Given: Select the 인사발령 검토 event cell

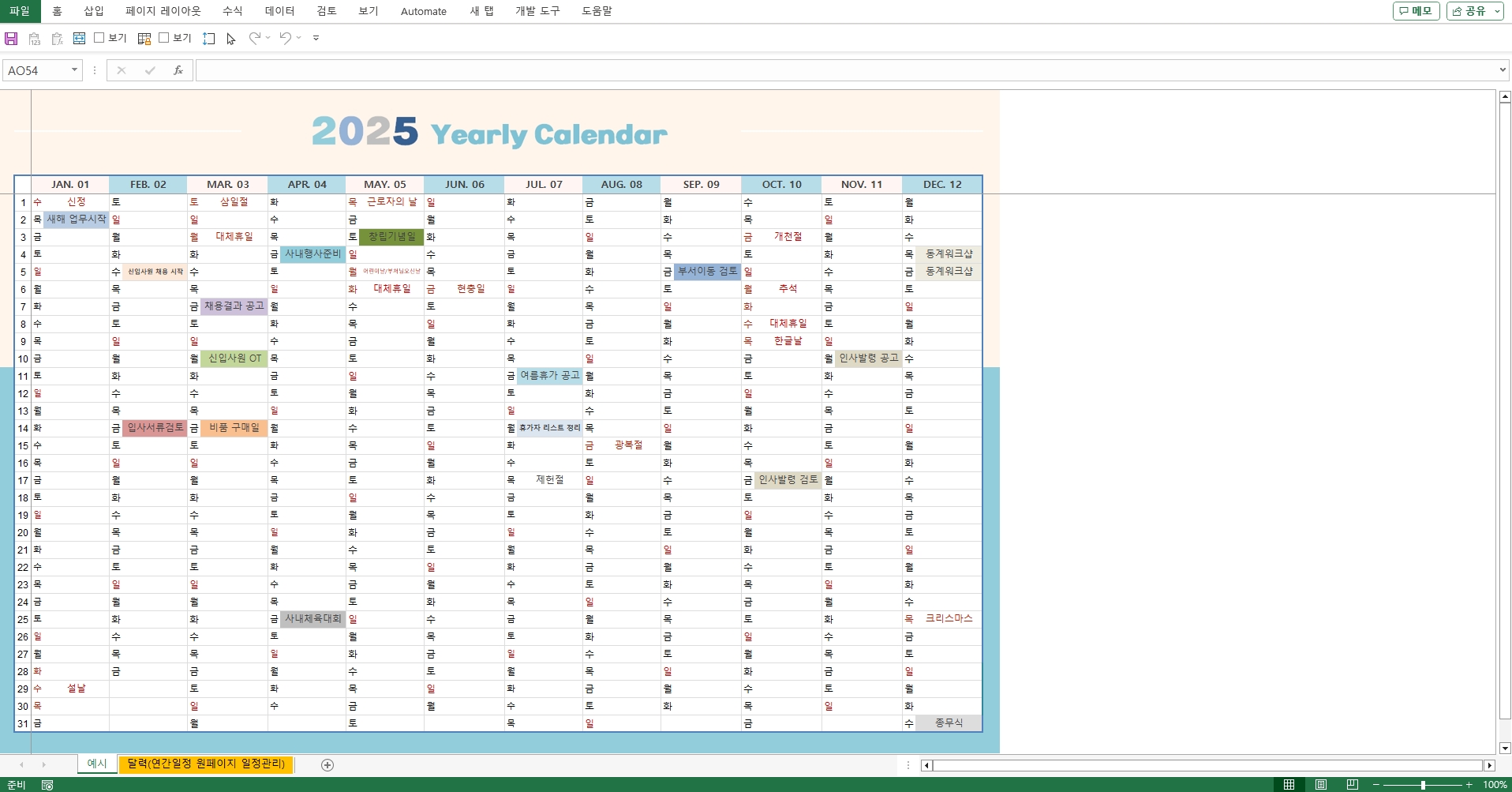Looking at the screenshot, I should (x=788, y=480).
